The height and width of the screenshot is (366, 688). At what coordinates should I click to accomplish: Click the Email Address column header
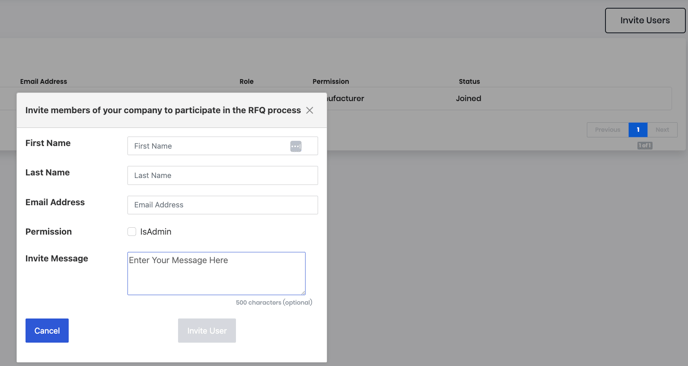(43, 81)
